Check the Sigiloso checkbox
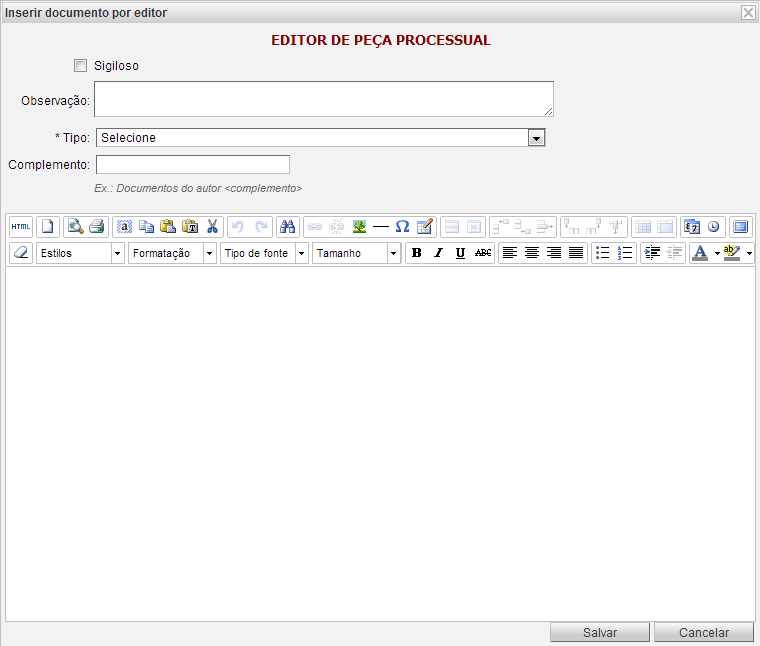The image size is (760, 646). [x=80, y=65]
